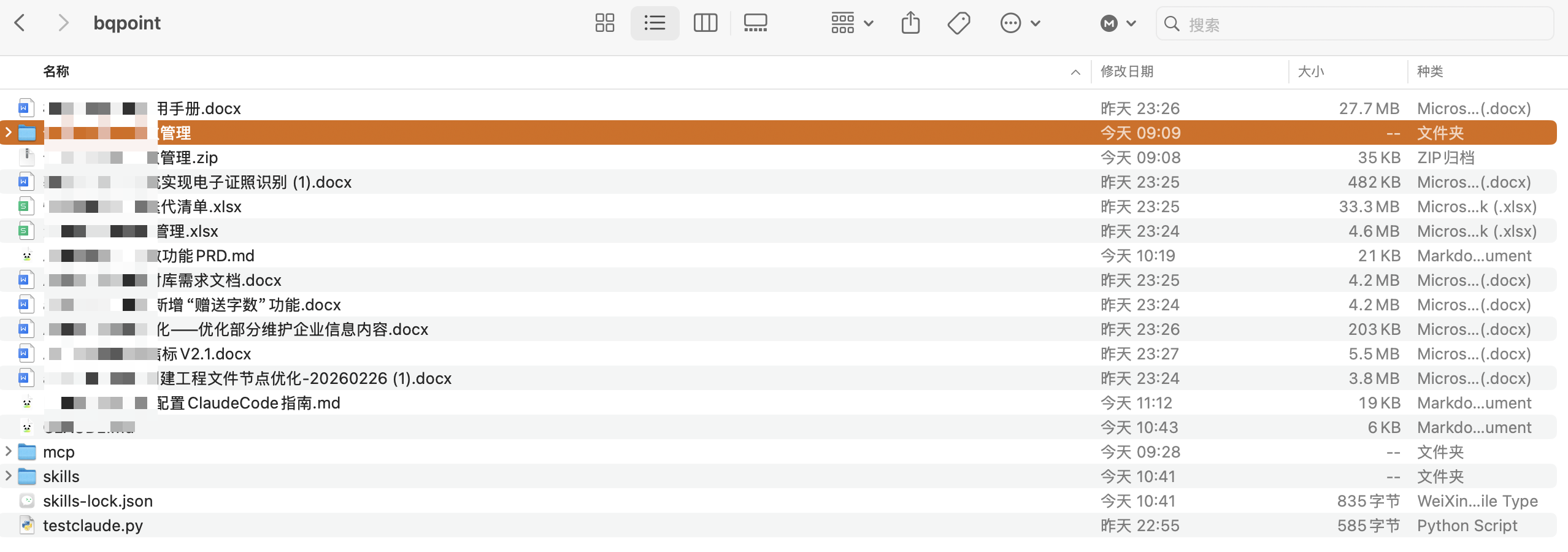The image size is (1568, 552).
Task: Open the grouping options dropdown
Action: coord(851,23)
